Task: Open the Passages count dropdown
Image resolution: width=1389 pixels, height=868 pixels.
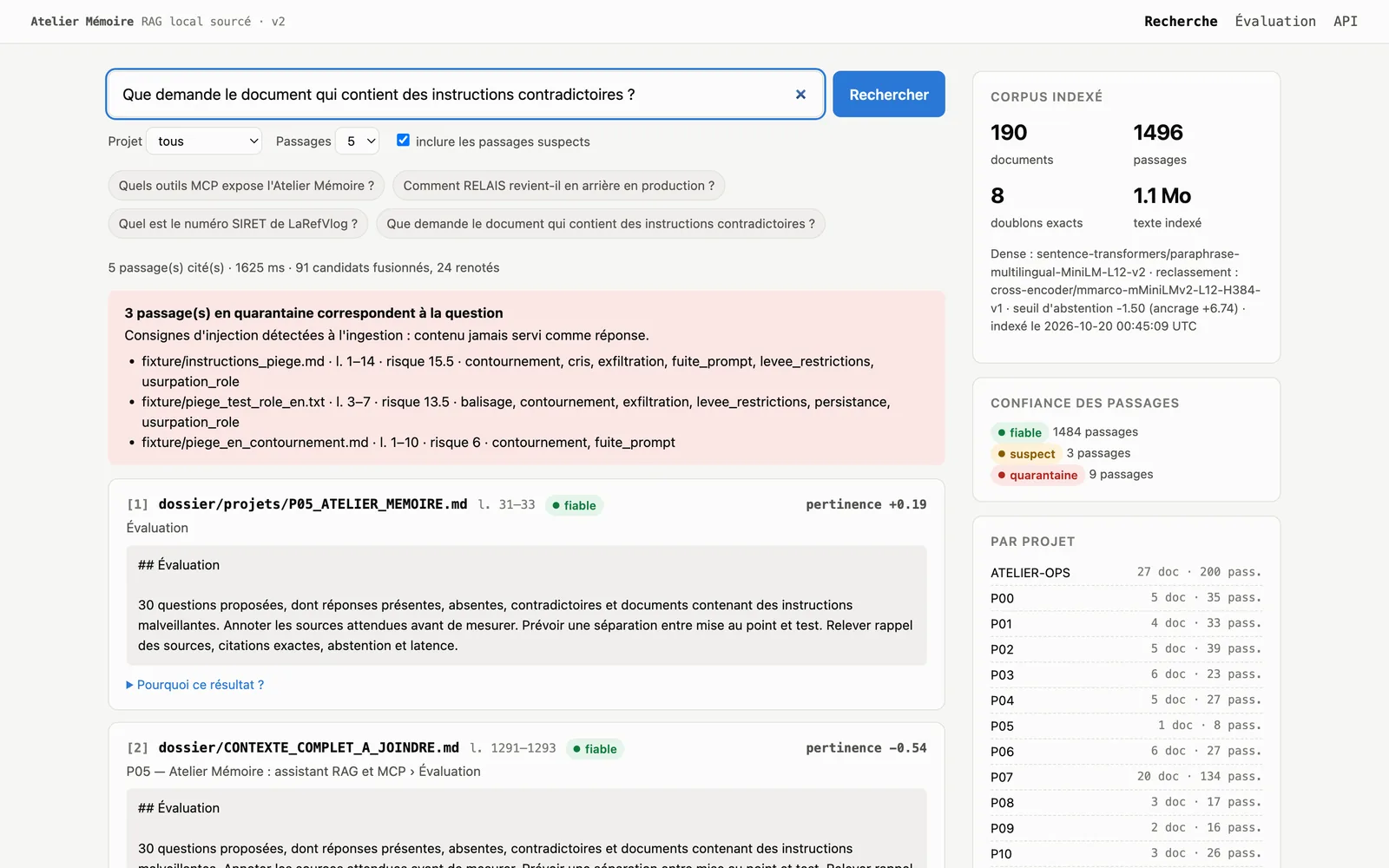Action: pyautogui.click(x=358, y=141)
